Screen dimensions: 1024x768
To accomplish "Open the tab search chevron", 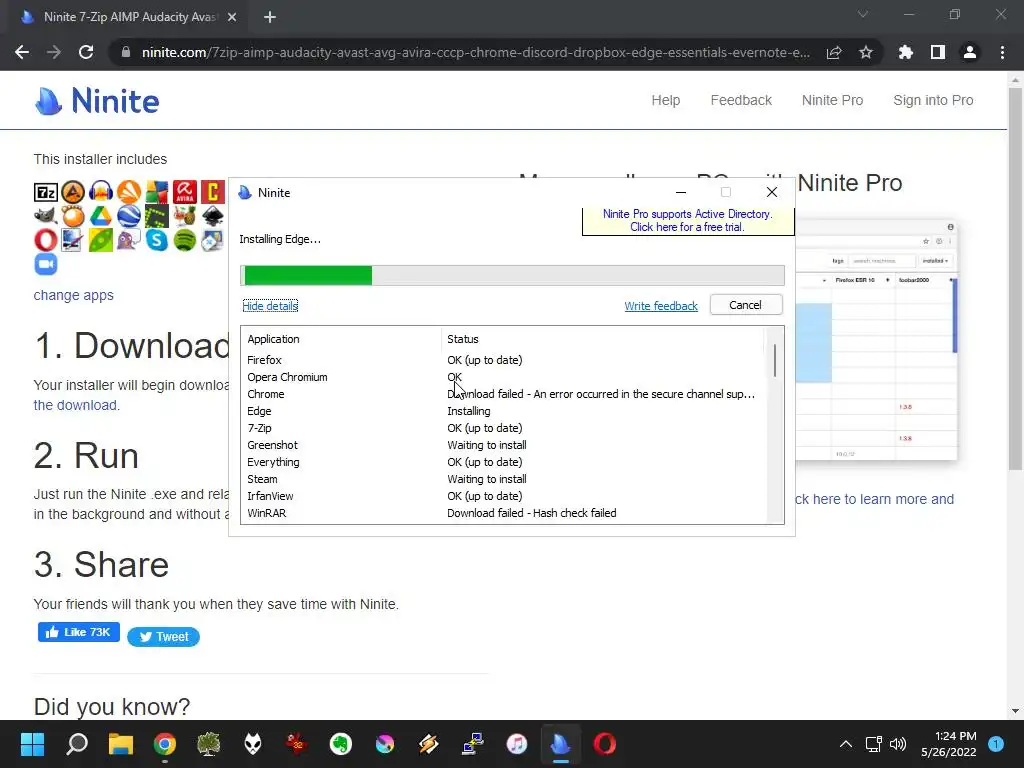I will click(x=863, y=14).
